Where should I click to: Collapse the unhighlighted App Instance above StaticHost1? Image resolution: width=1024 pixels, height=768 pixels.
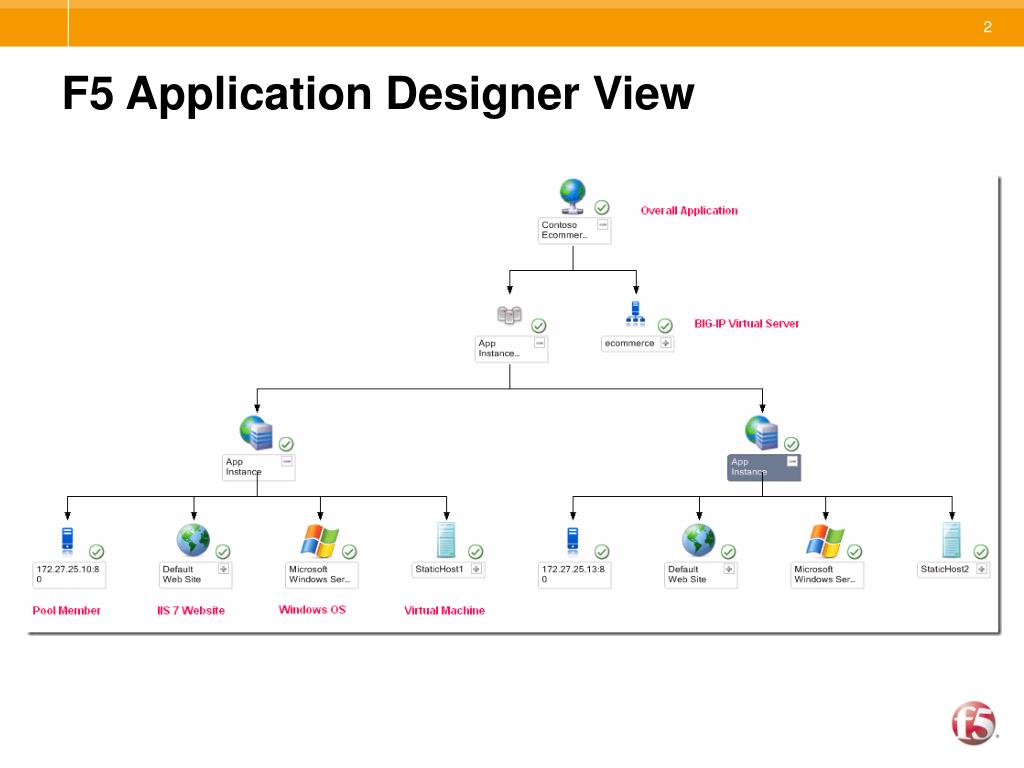point(287,461)
